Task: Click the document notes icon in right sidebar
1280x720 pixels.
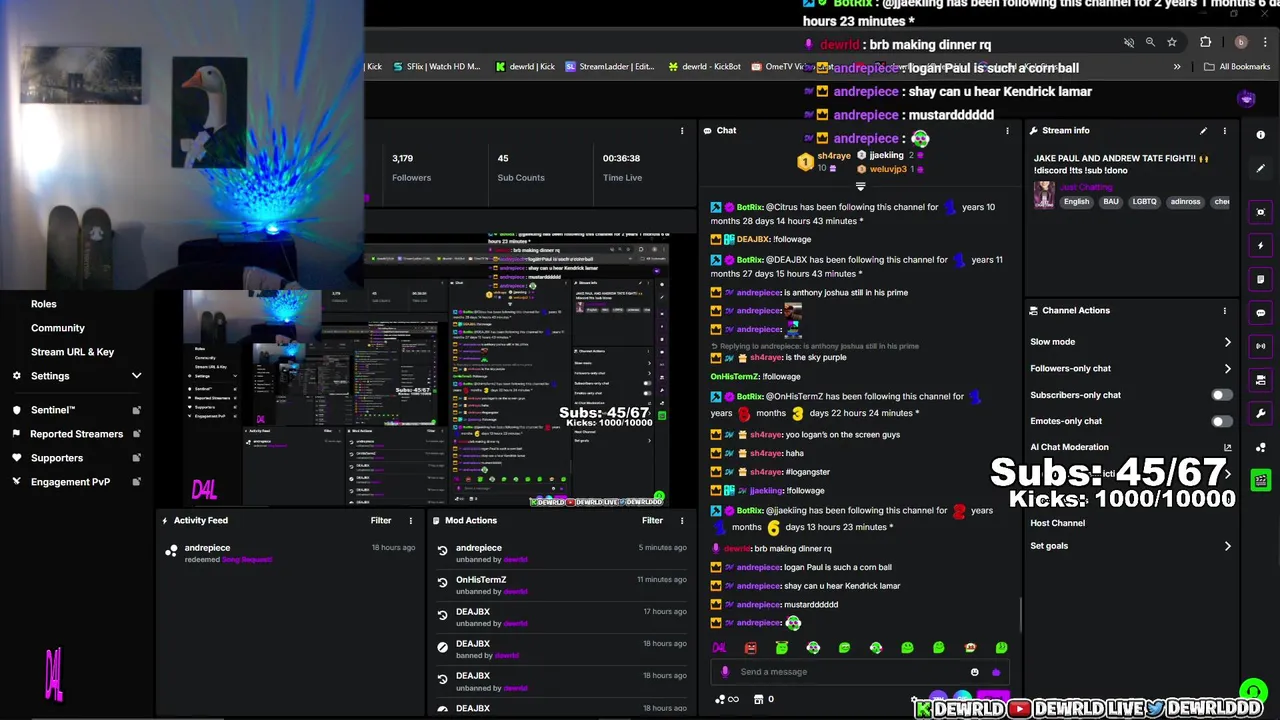Action: (1260, 279)
